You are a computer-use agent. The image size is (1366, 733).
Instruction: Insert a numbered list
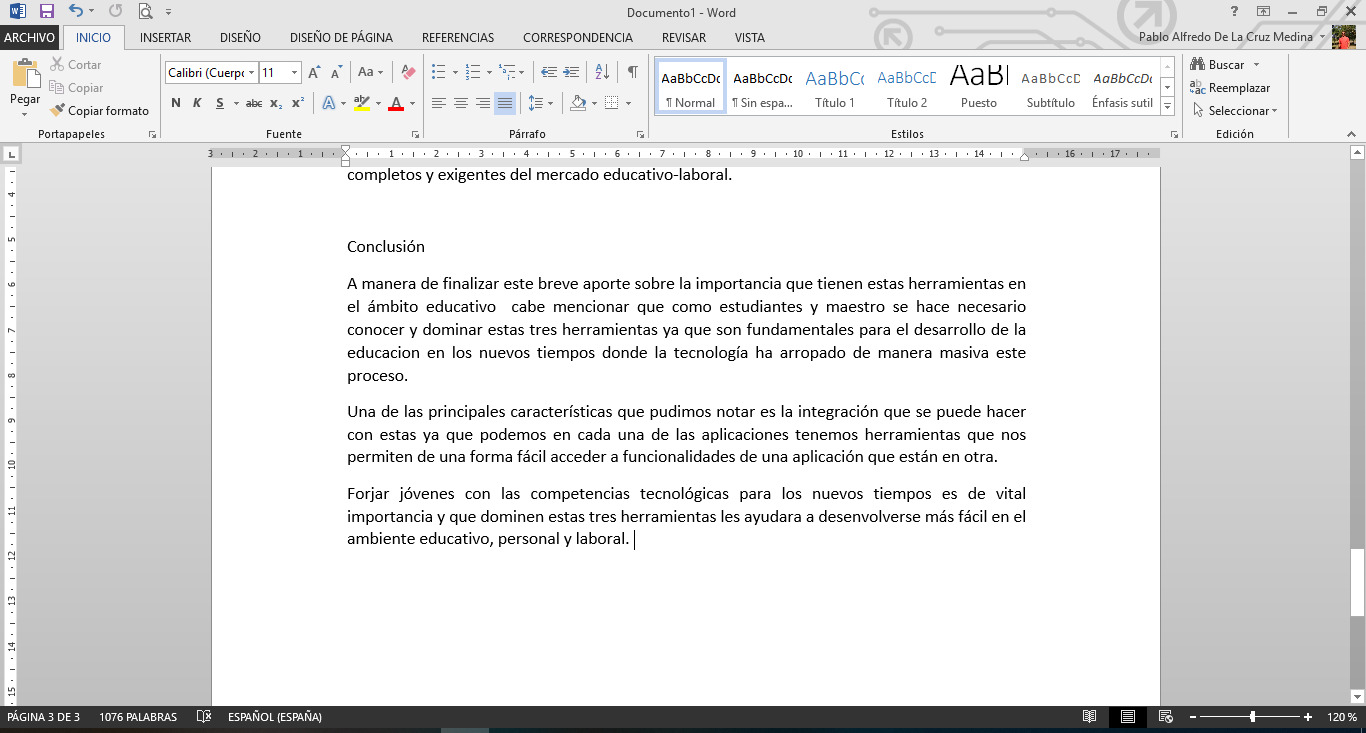(471, 72)
